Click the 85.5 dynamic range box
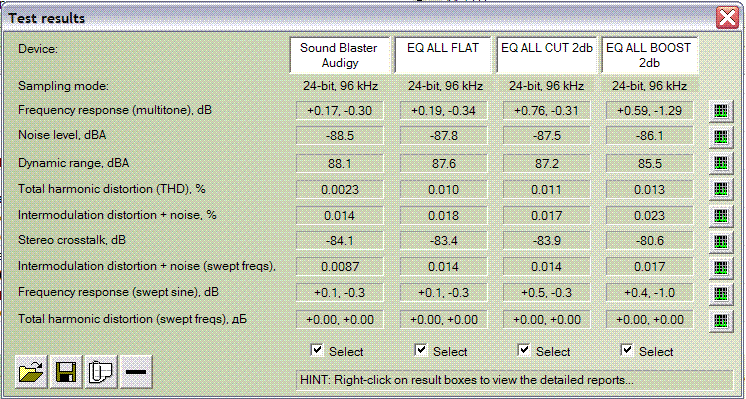746x399 pixels. 649,163
